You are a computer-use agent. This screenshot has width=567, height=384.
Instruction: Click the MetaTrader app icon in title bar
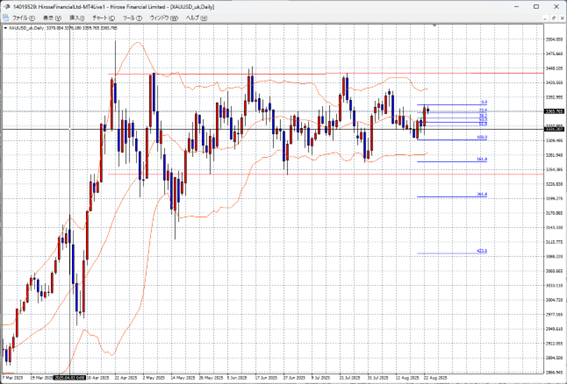point(6,7)
